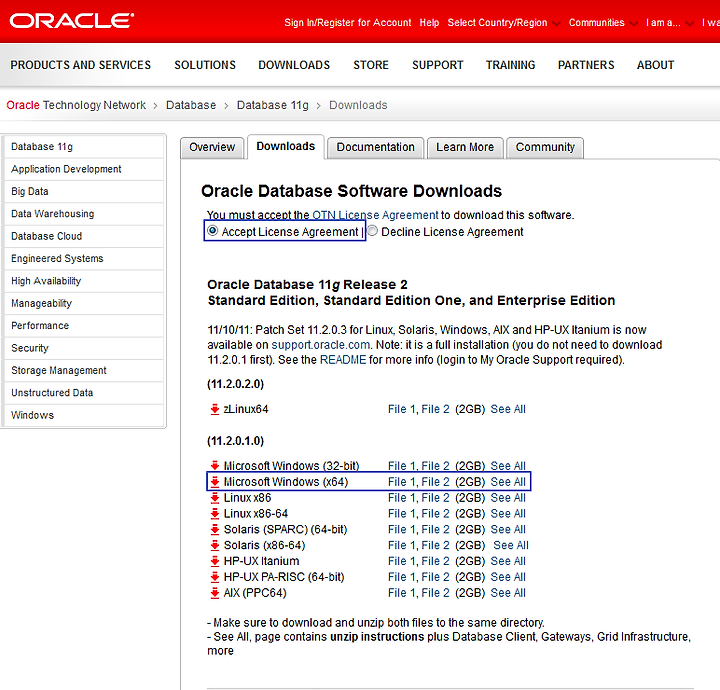Click the Database 11g breadcrumb link
This screenshot has width=720, height=690.
pyautogui.click(x=273, y=105)
